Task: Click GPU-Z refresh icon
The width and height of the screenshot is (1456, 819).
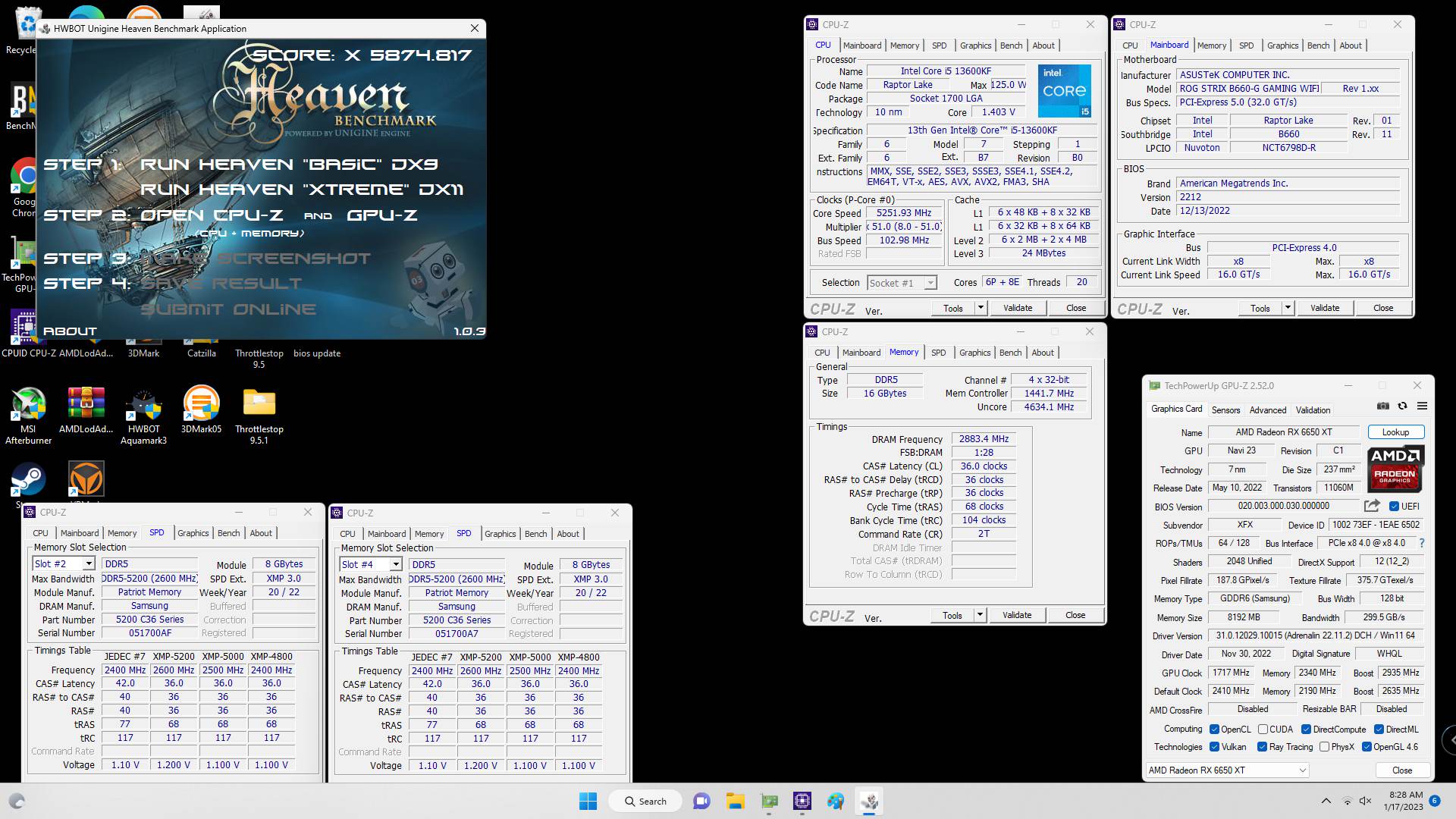Action: [x=1402, y=406]
